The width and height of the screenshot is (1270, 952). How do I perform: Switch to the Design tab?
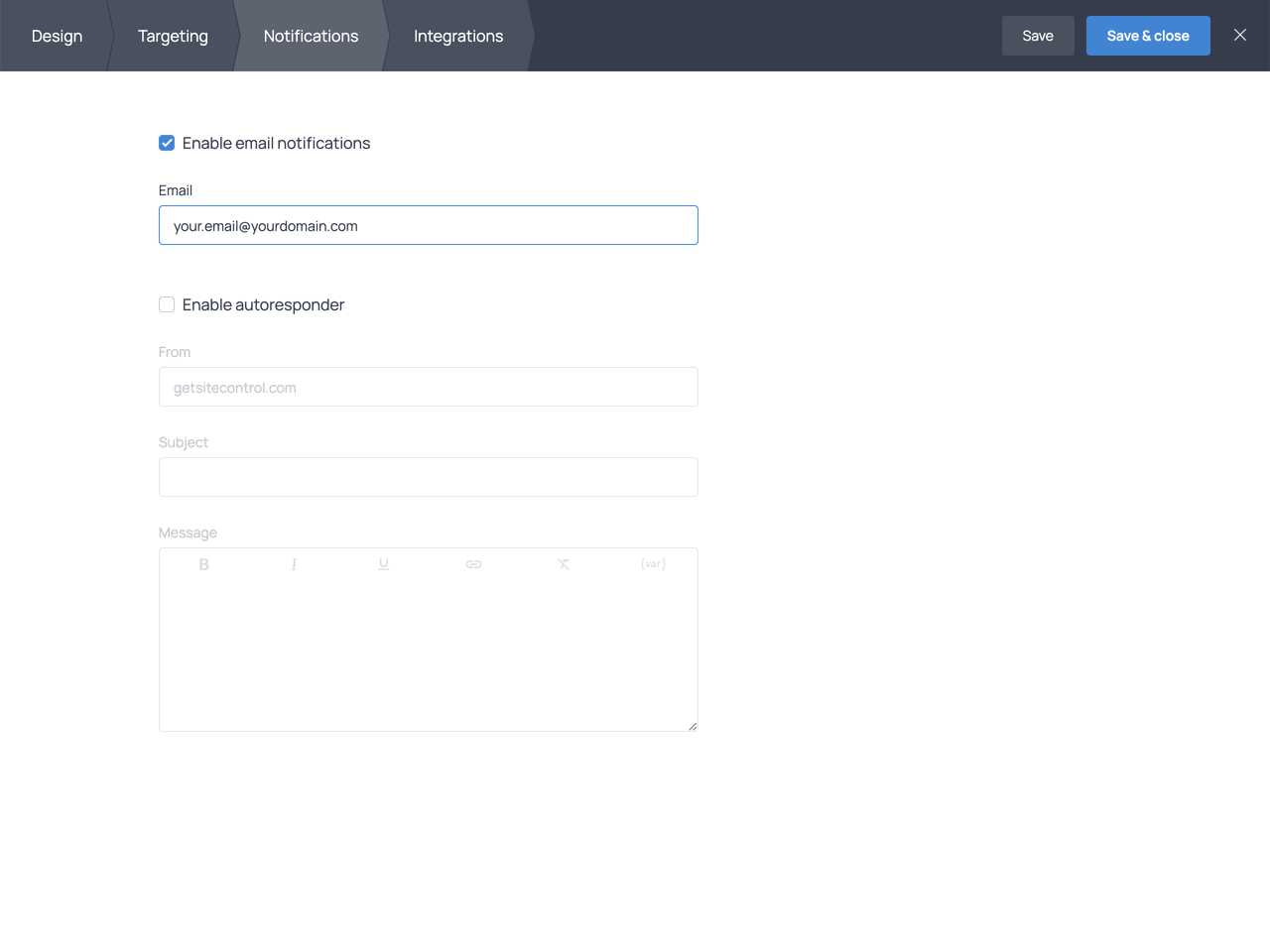(57, 36)
